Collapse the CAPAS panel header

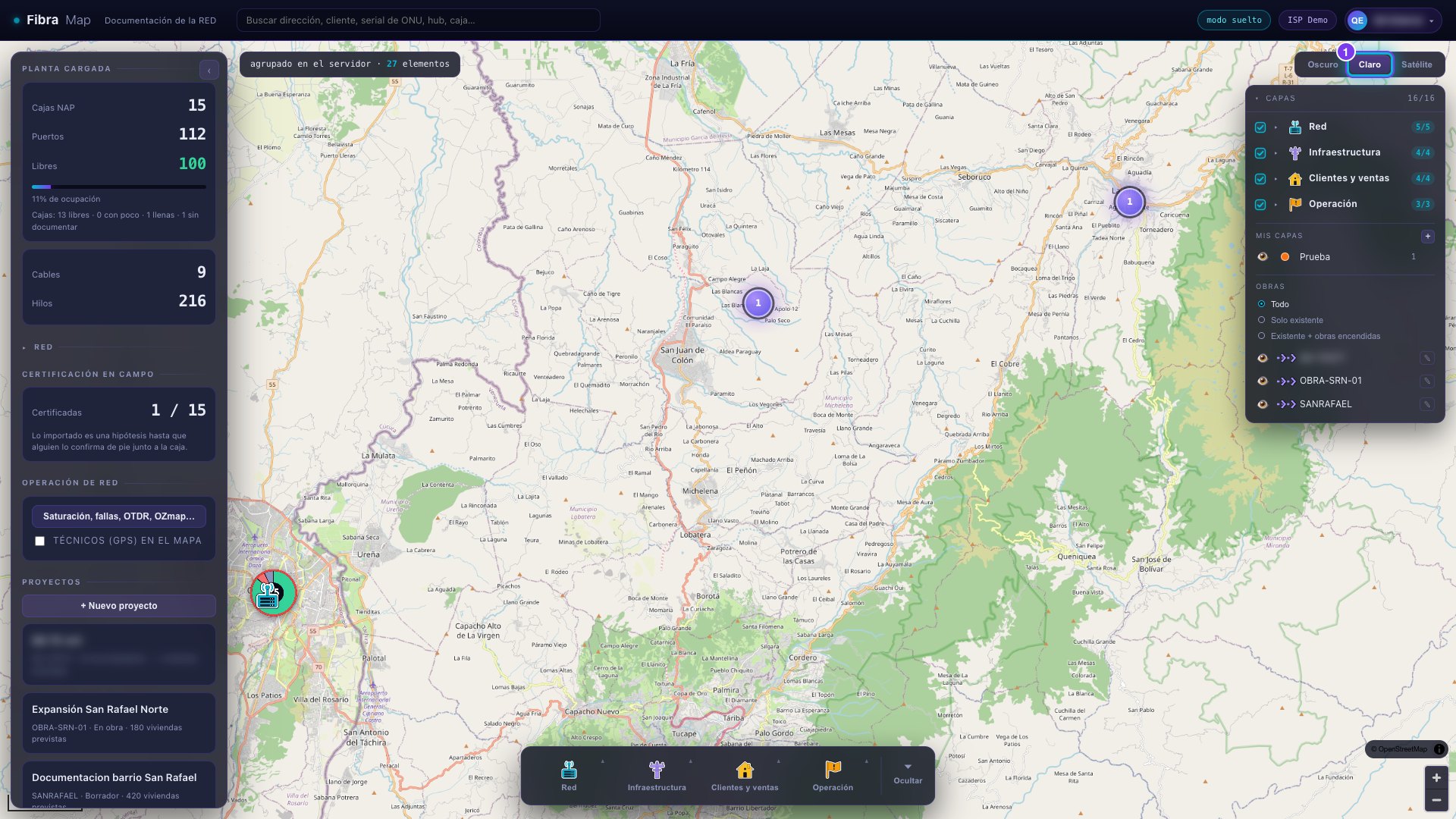pyautogui.click(x=1345, y=99)
